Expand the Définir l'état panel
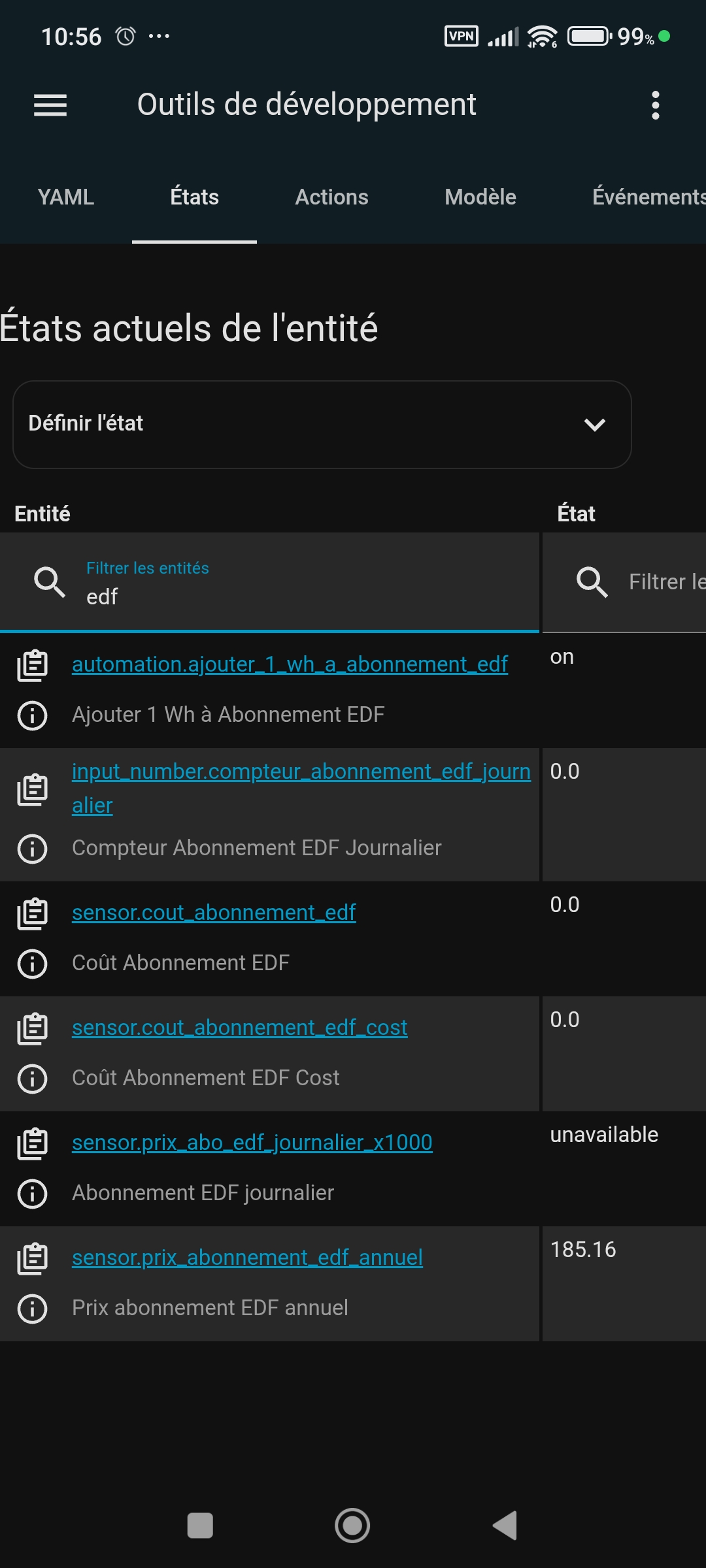706x1568 pixels. pyautogui.click(x=322, y=425)
